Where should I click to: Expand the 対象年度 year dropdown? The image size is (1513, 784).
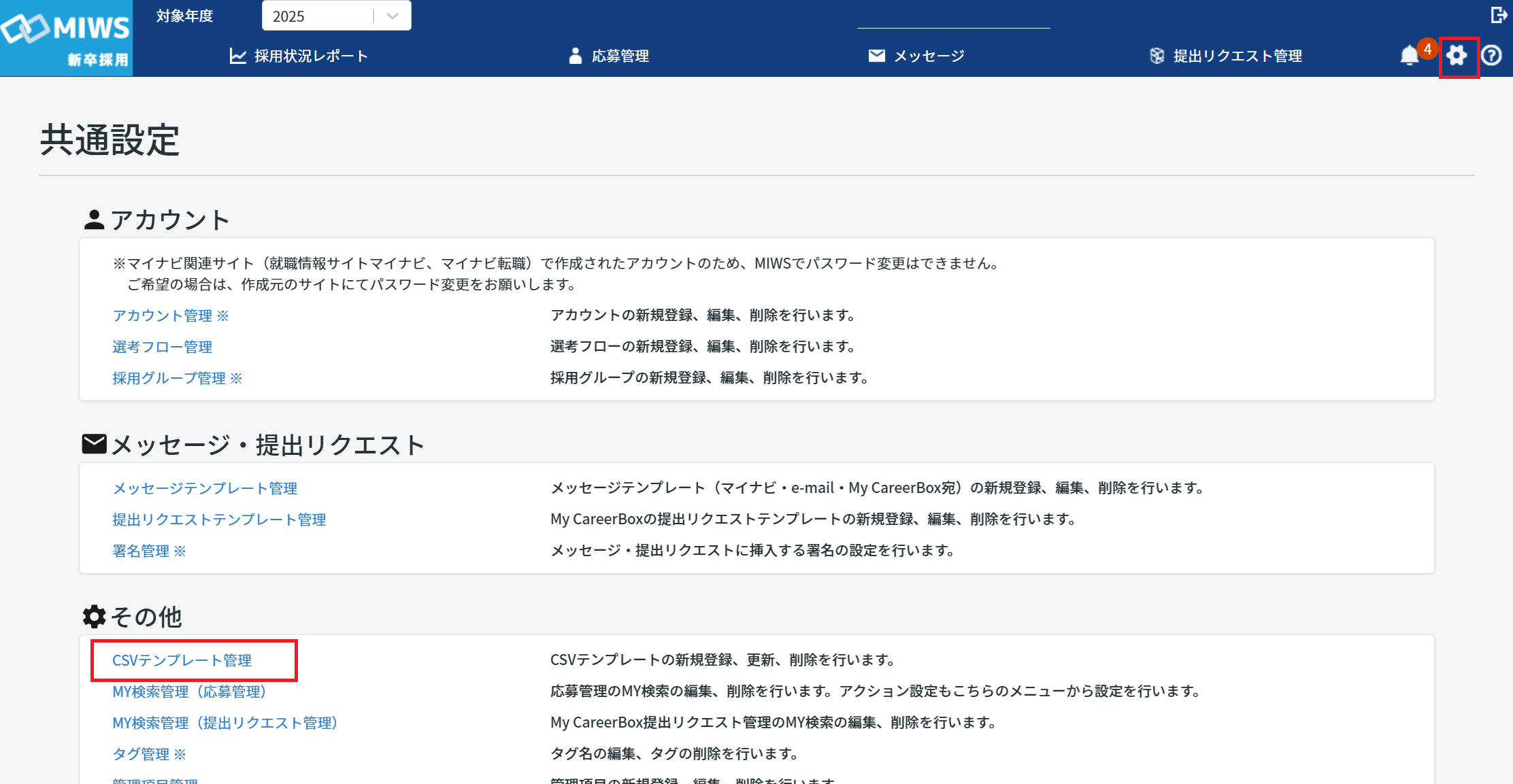336,16
